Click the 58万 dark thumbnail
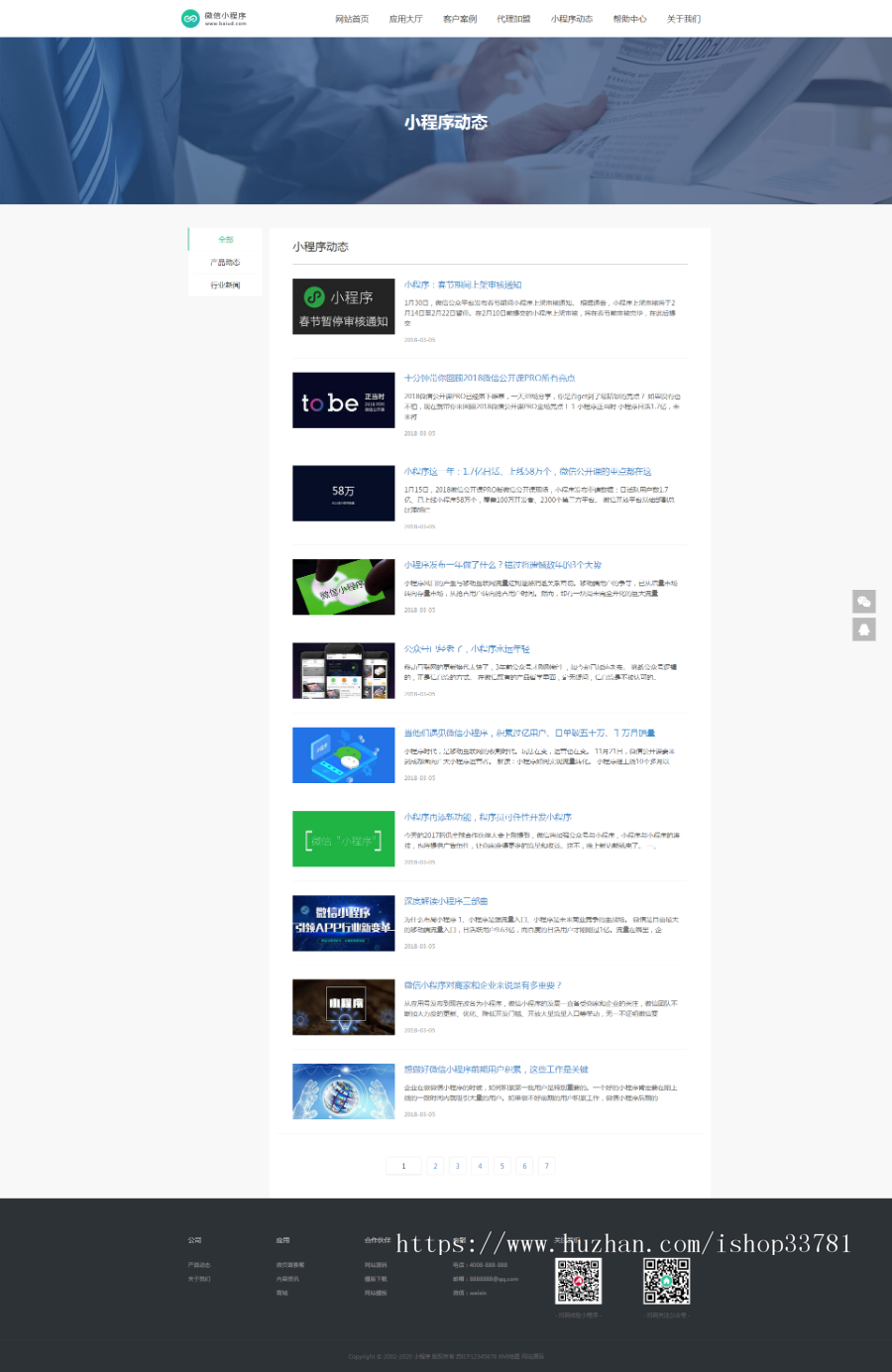 pyautogui.click(x=344, y=494)
